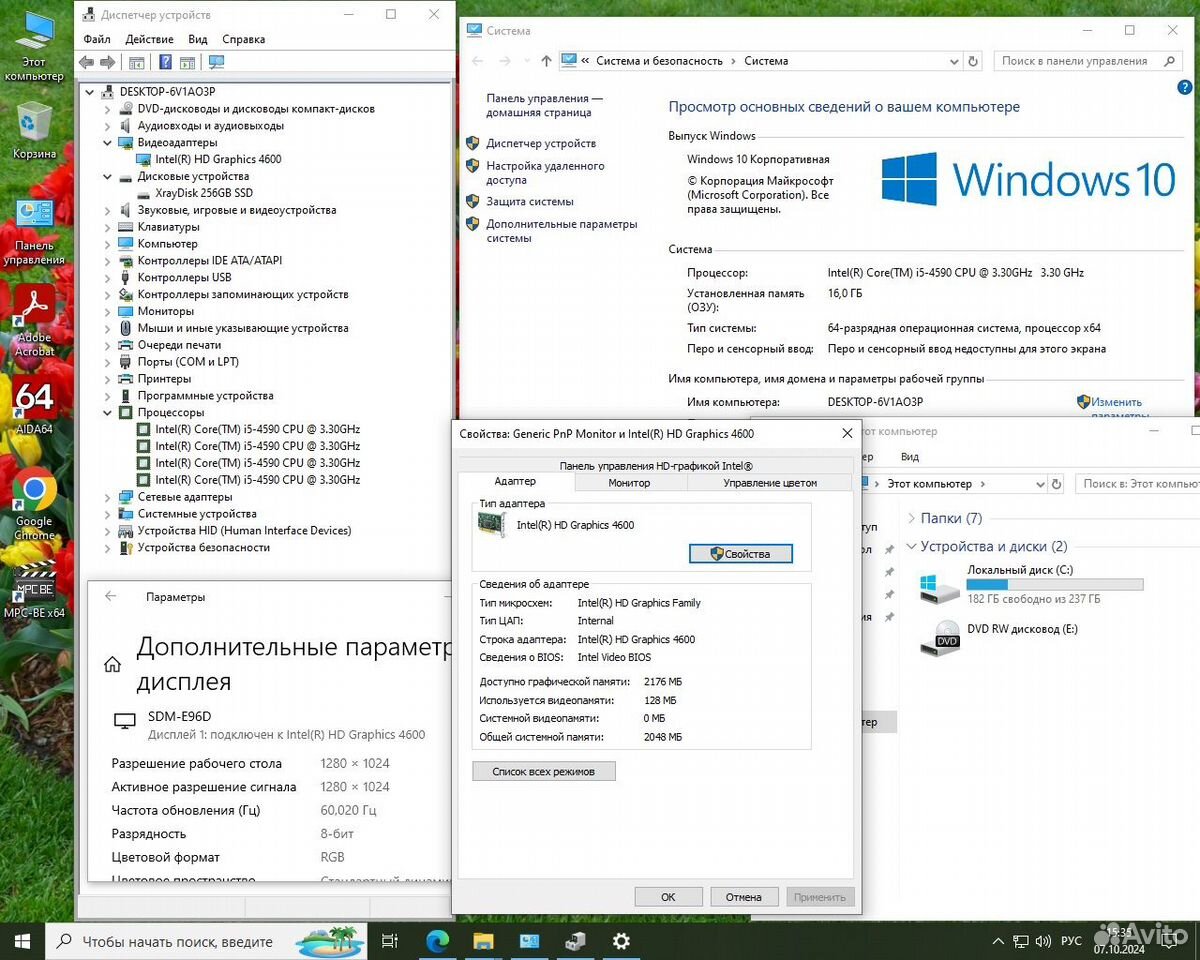Viewport: 1200px width, 960px height.
Task: Open the Вид menu in Device Manager
Action: tap(198, 39)
